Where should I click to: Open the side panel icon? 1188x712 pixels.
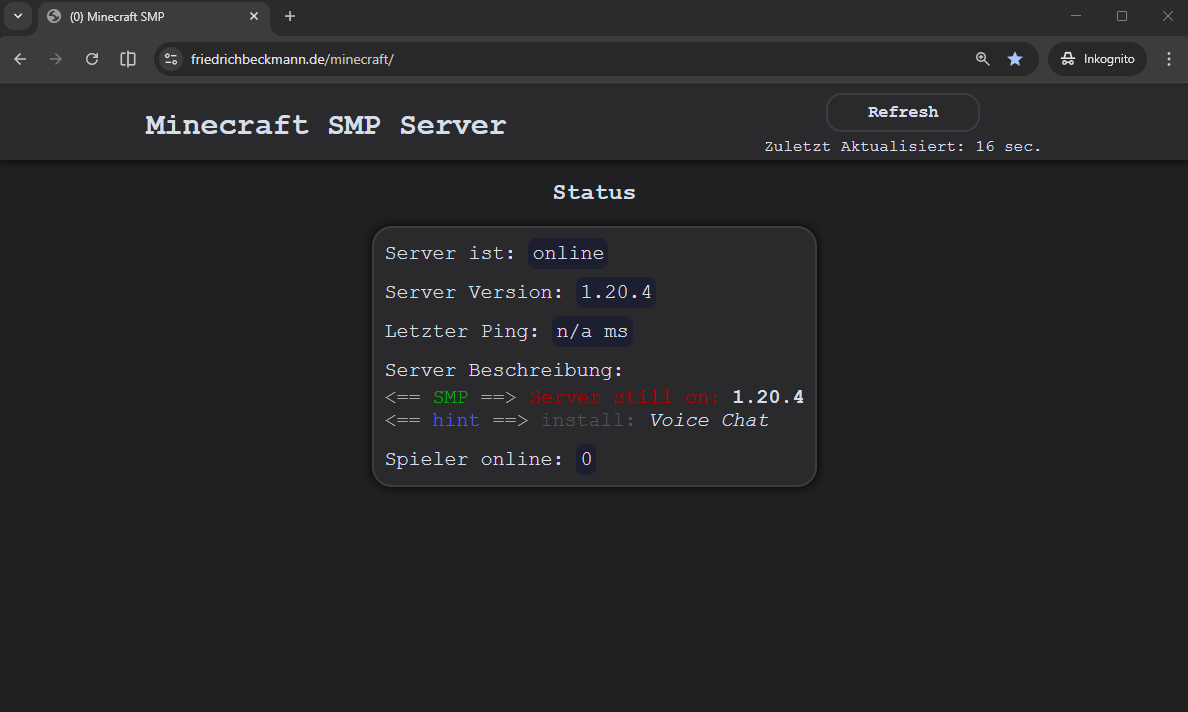click(x=128, y=59)
